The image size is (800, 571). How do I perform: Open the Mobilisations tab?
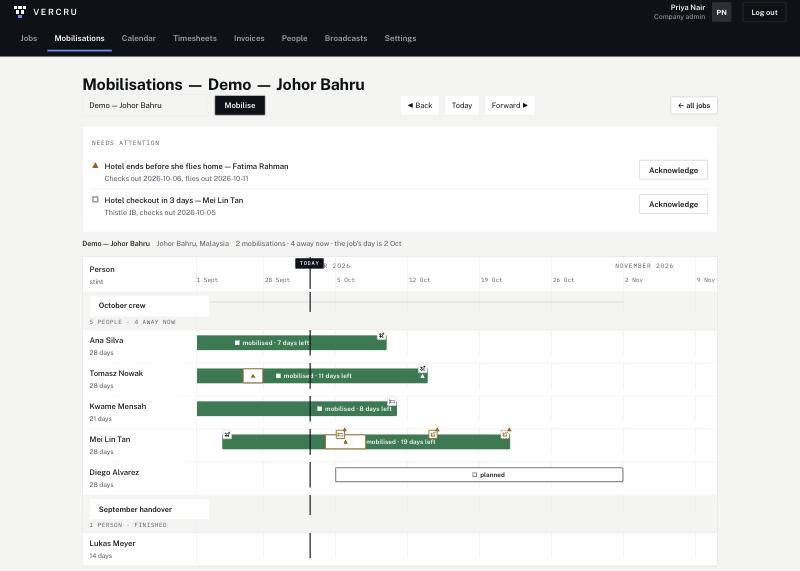[79, 38]
